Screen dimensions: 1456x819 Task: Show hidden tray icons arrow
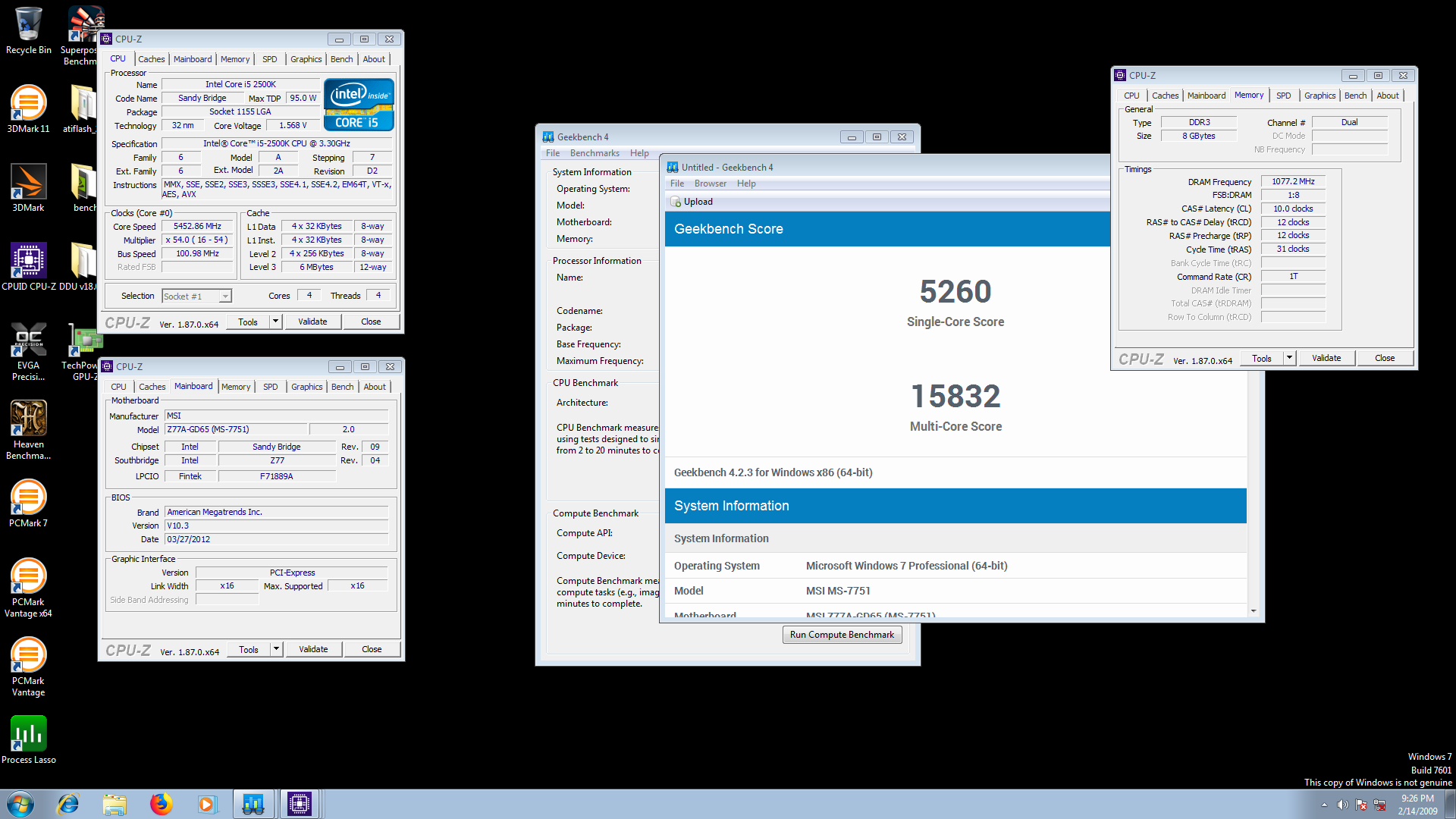coord(1324,805)
